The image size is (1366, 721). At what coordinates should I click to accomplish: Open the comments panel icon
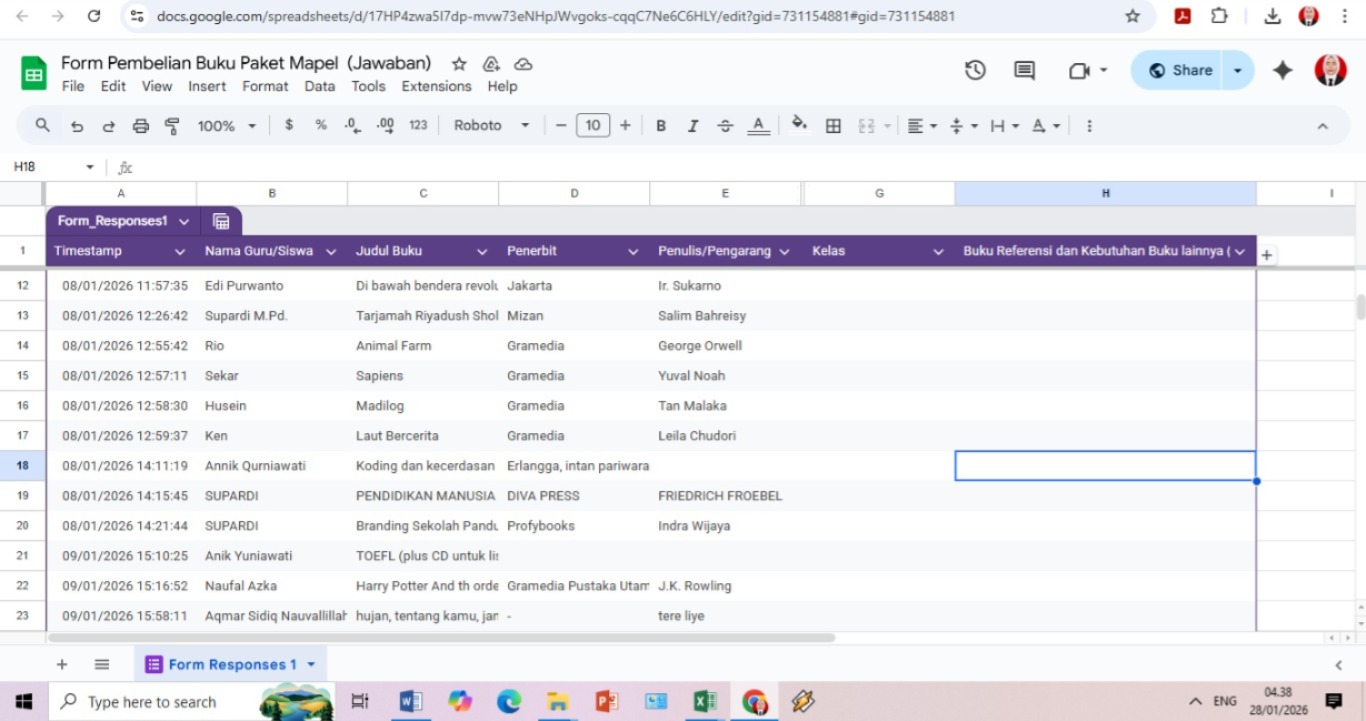[x=1024, y=70]
